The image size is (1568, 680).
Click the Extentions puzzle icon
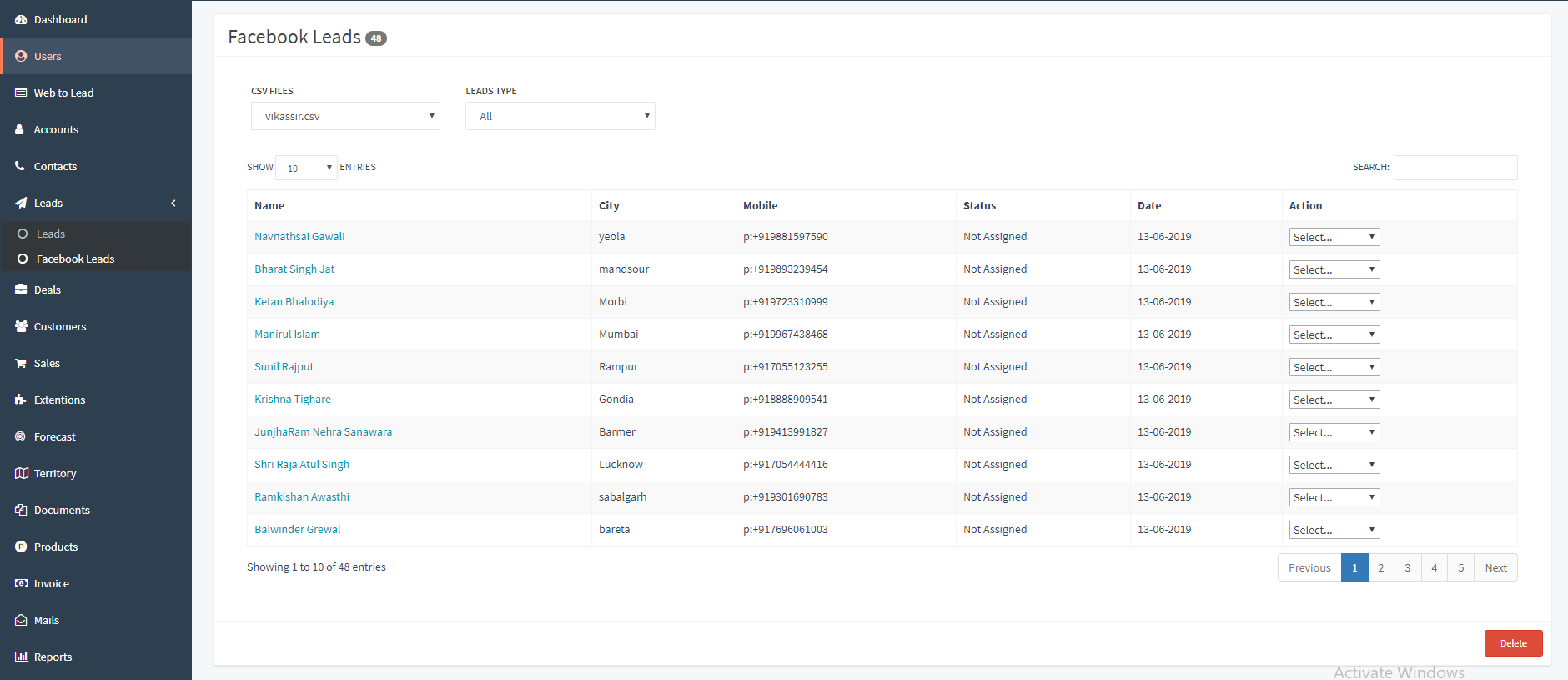tap(21, 400)
